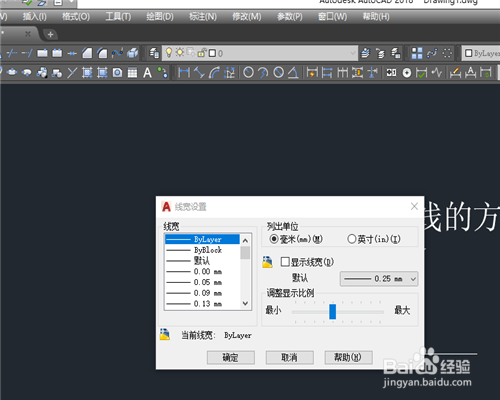Image resolution: width=500 pixels, height=400 pixels.
Task: Click the Center Mark tool icon
Action: [x=407, y=72]
